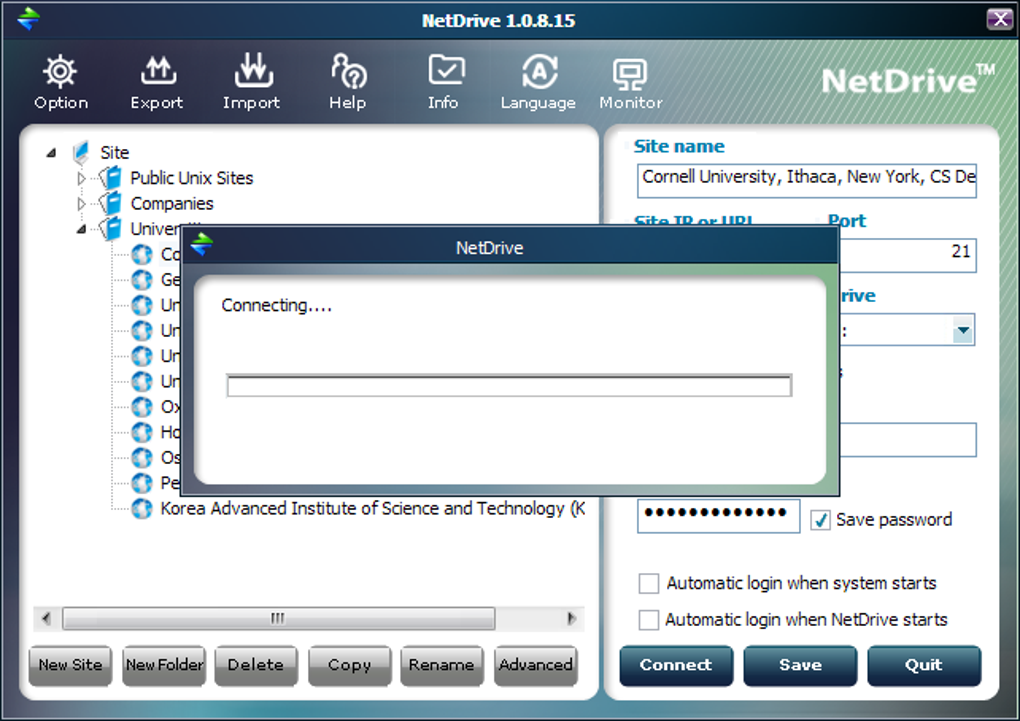Open the Help icon

pos(349,71)
